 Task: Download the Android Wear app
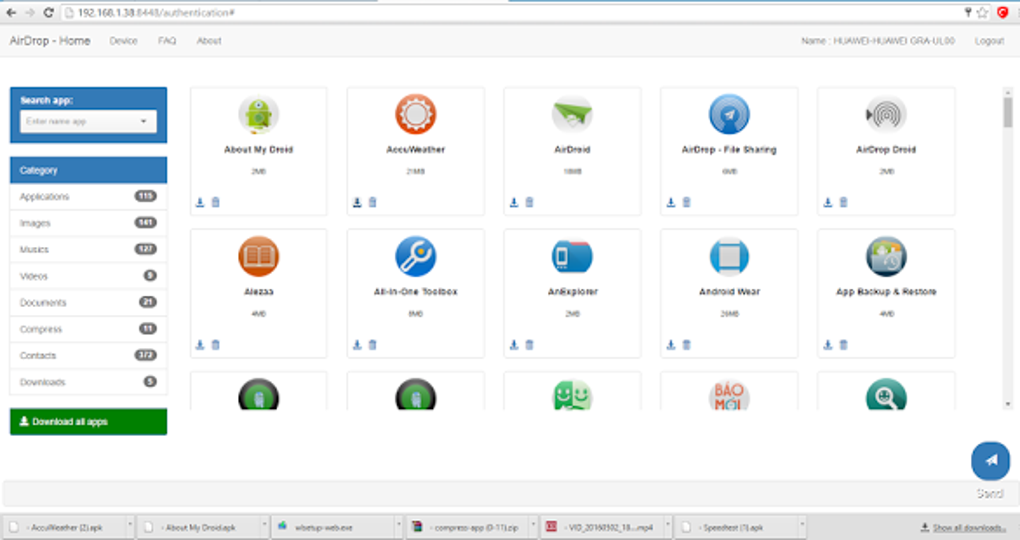pos(671,345)
